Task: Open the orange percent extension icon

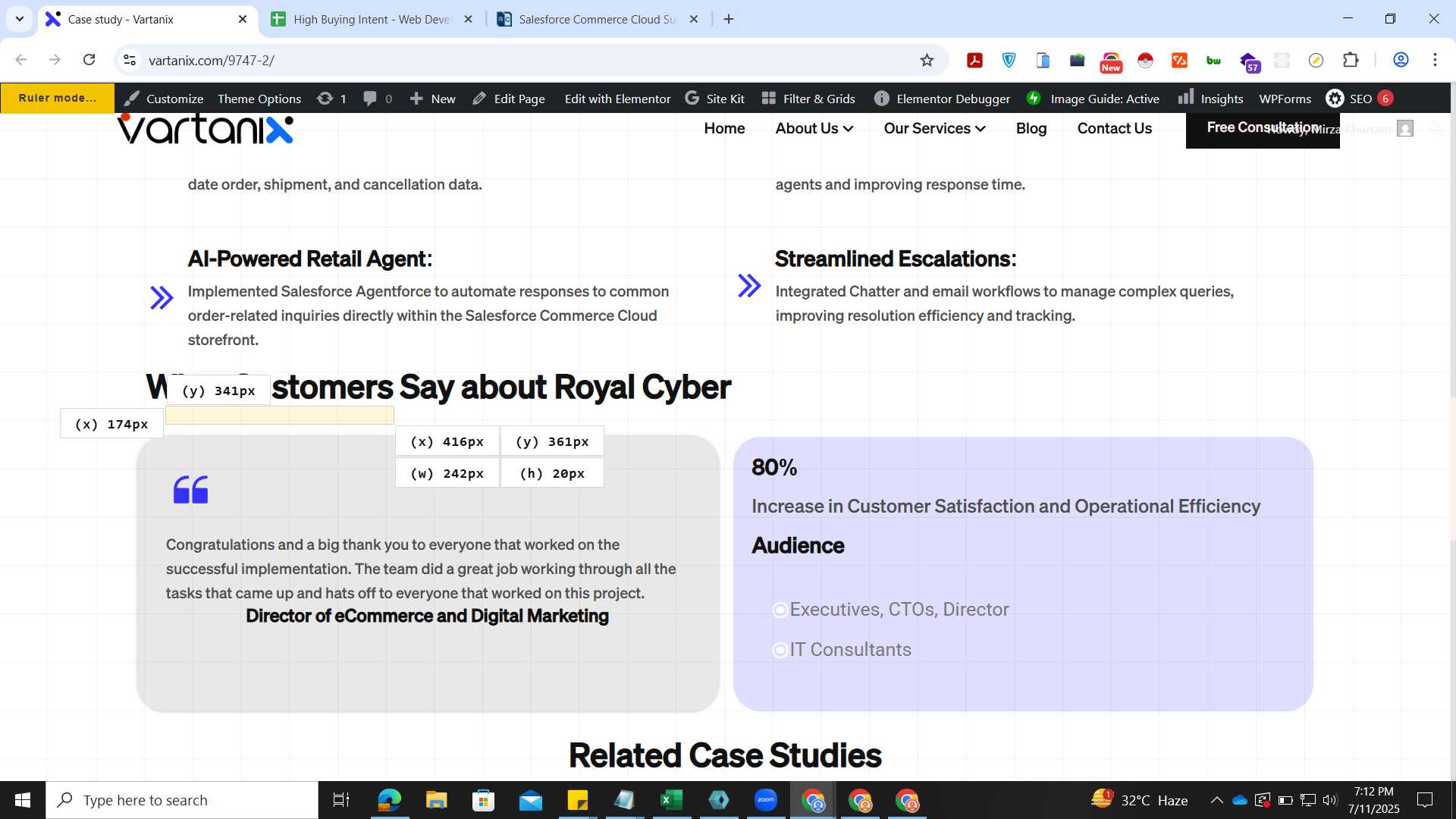Action: click(x=1179, y=61)
